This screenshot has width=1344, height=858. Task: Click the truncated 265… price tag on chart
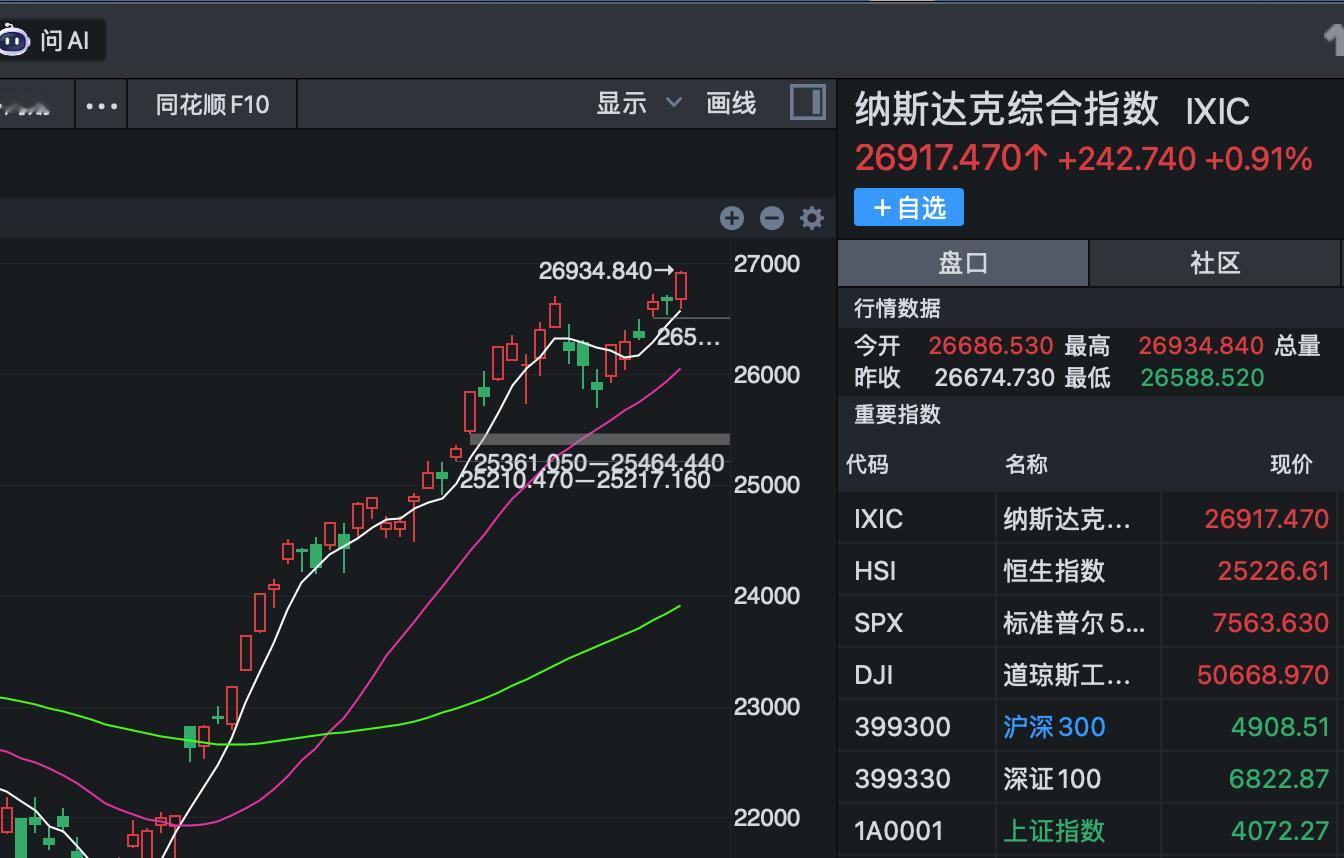coord(688,337)
